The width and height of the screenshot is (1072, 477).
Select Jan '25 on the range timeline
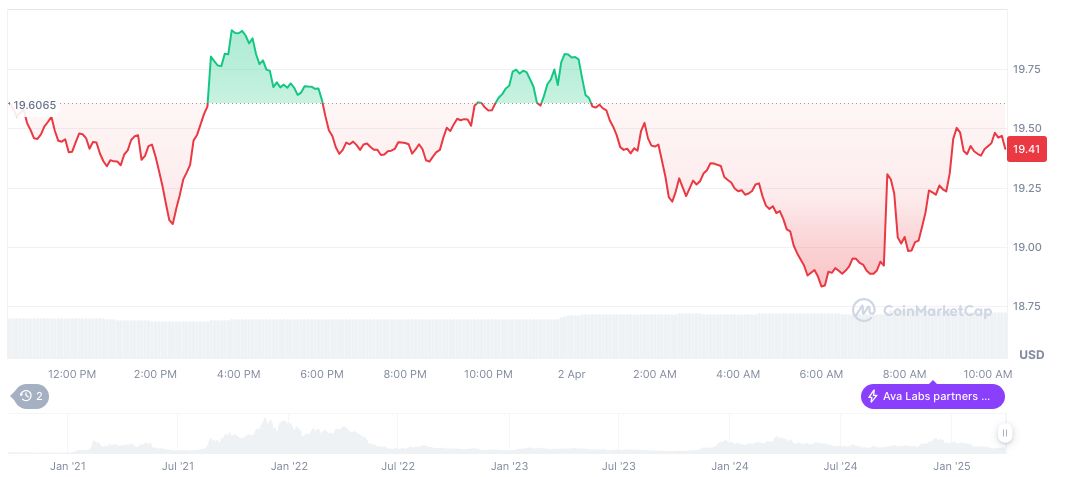(951, 465)
